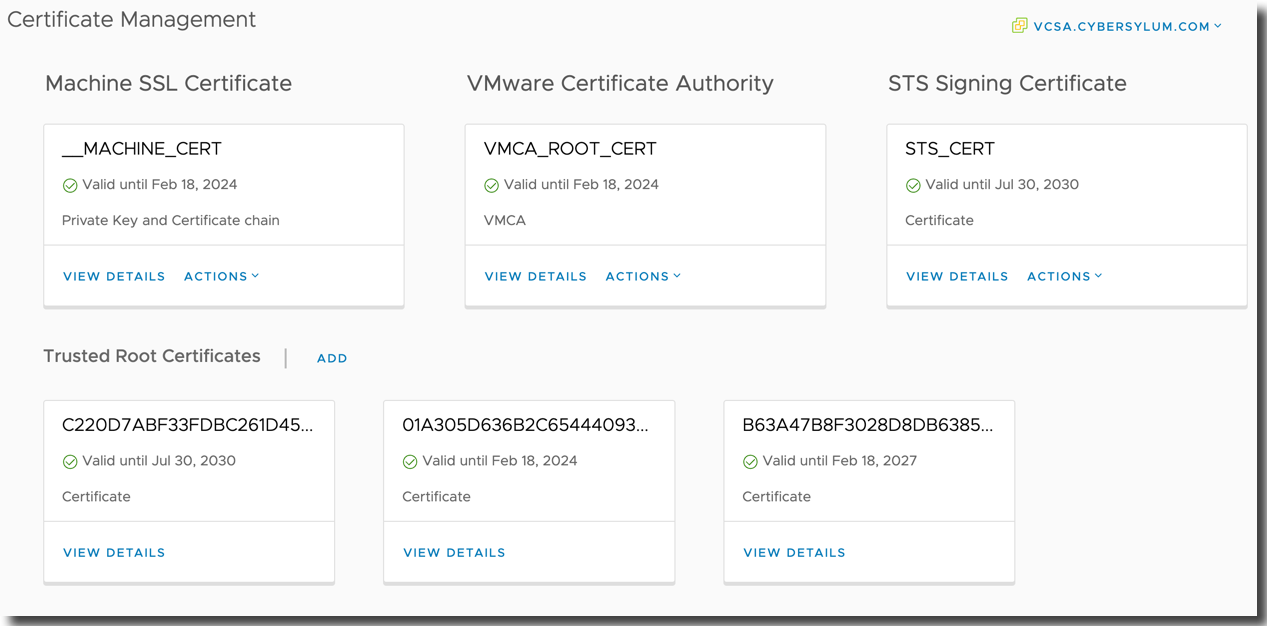Select the STS_CERT title

(x=950, y=149)
